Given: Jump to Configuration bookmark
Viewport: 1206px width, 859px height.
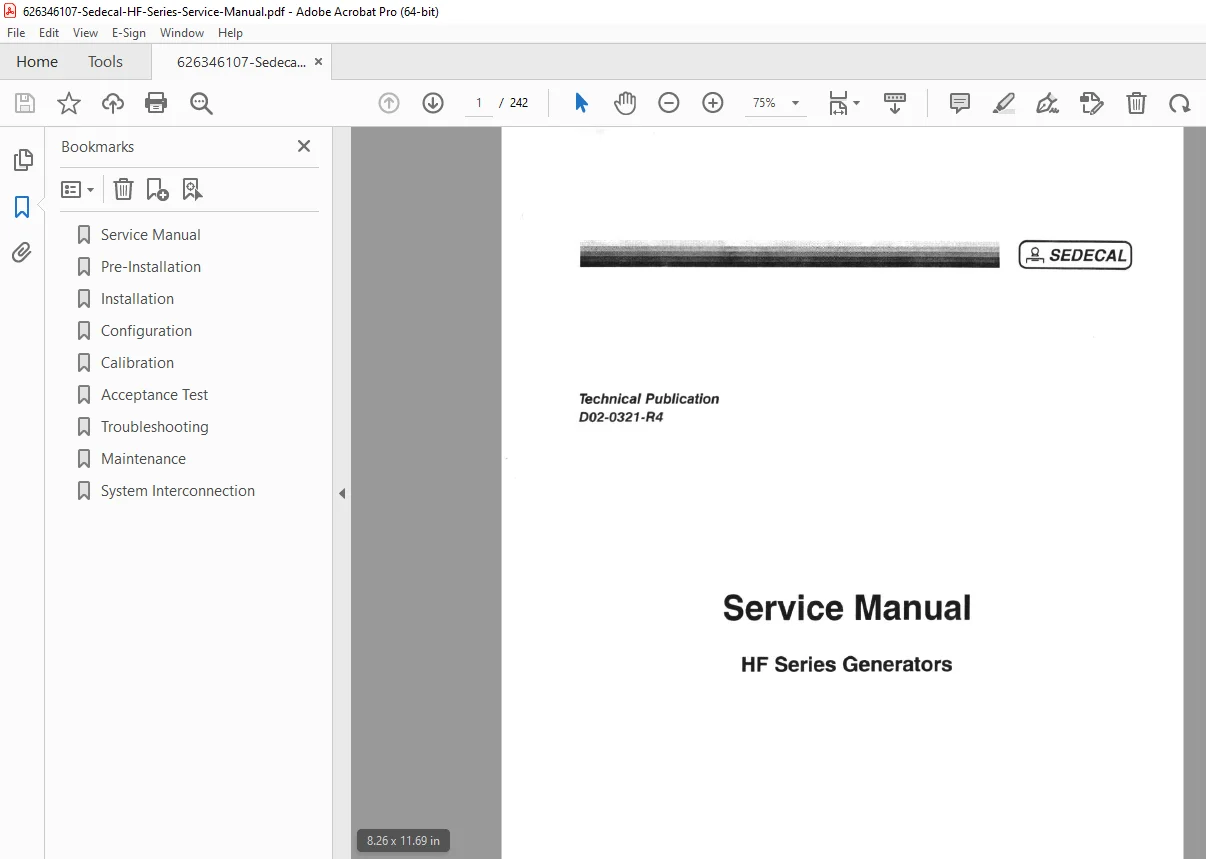Looking at the screenshot, I should 146,331.
